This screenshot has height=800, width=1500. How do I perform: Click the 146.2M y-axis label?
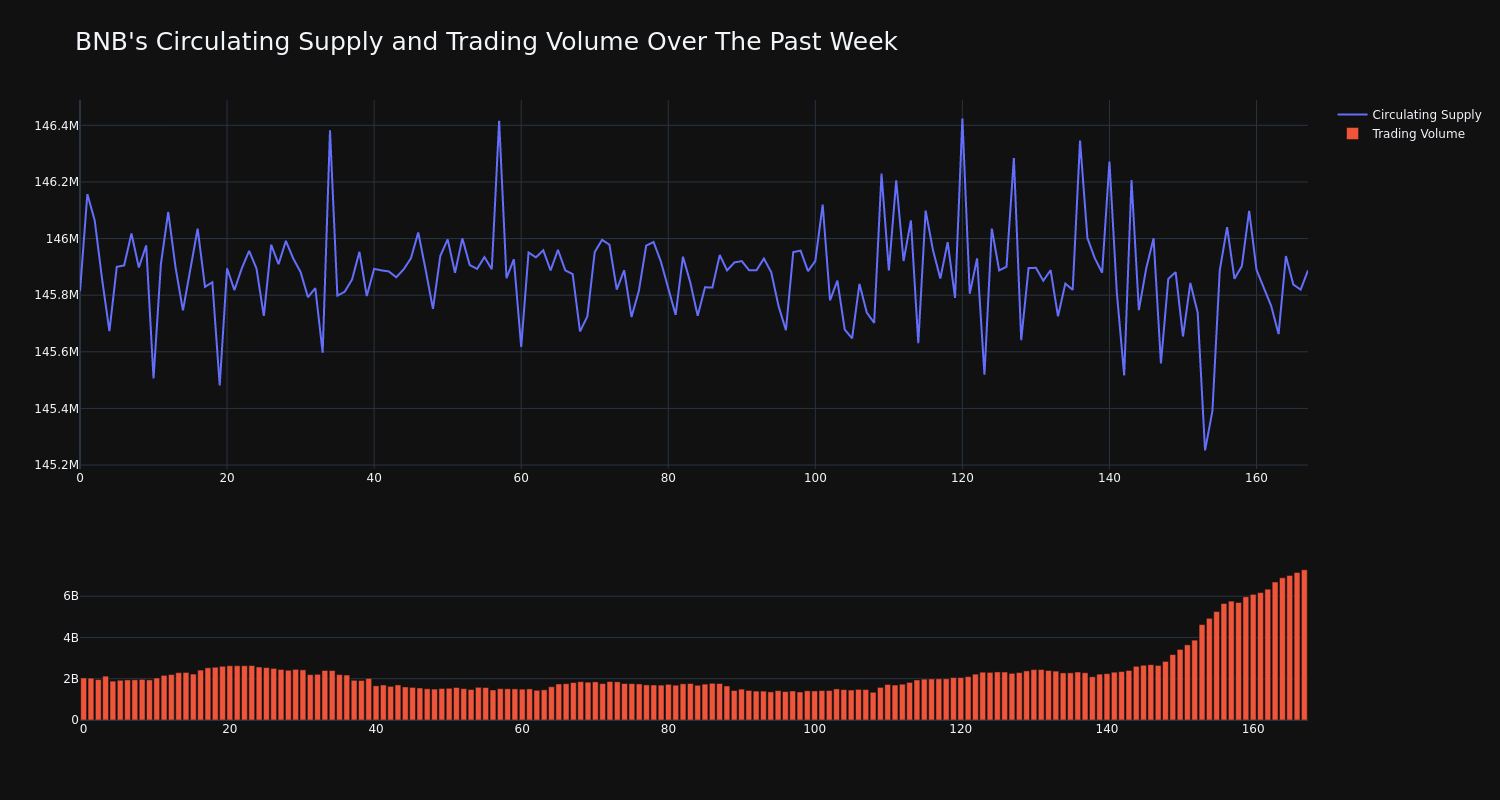(56, 182)
